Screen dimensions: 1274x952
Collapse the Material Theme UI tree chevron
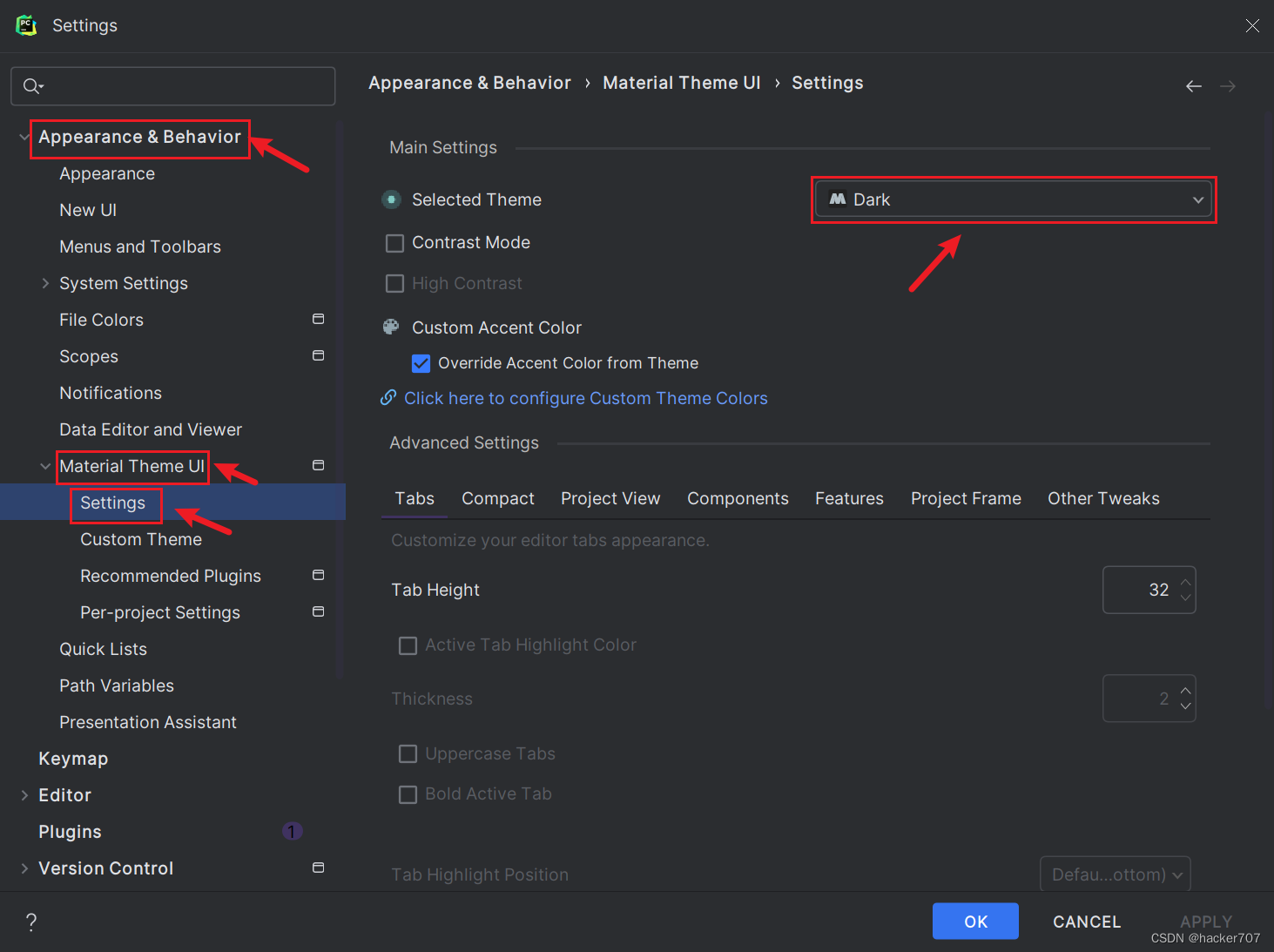click(45, 466)
